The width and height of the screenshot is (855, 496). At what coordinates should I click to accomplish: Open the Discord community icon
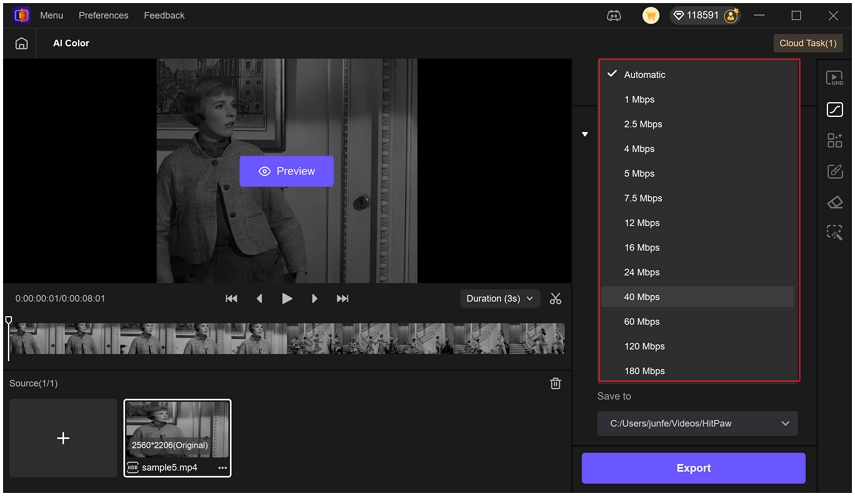614,16
